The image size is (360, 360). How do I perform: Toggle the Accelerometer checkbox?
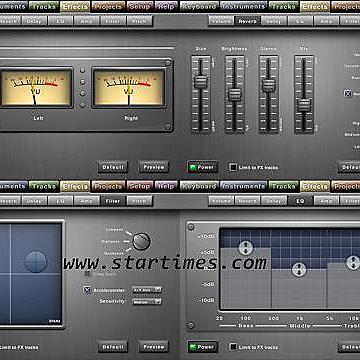pos(87,290)
